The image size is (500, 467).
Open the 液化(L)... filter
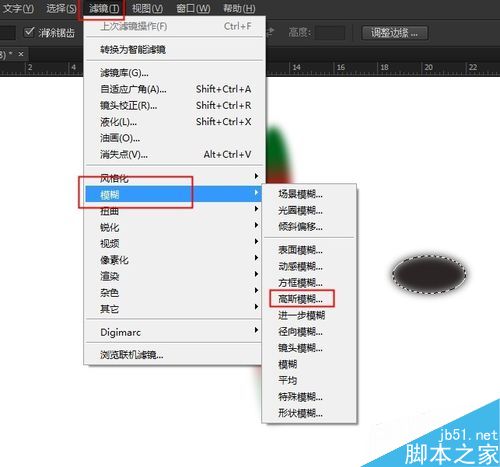tap(174, 122)
